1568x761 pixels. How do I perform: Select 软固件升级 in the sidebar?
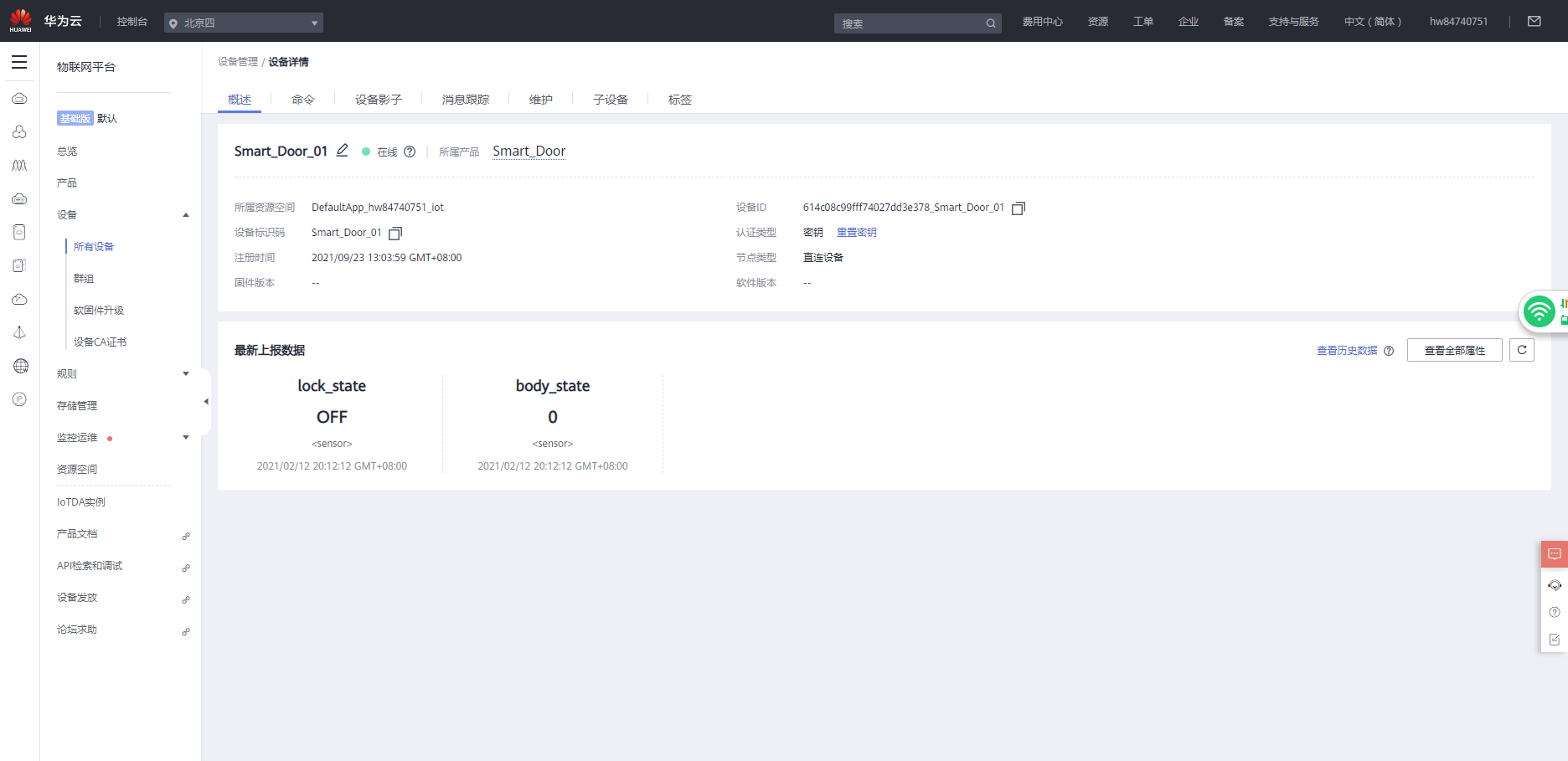[99, 311]
